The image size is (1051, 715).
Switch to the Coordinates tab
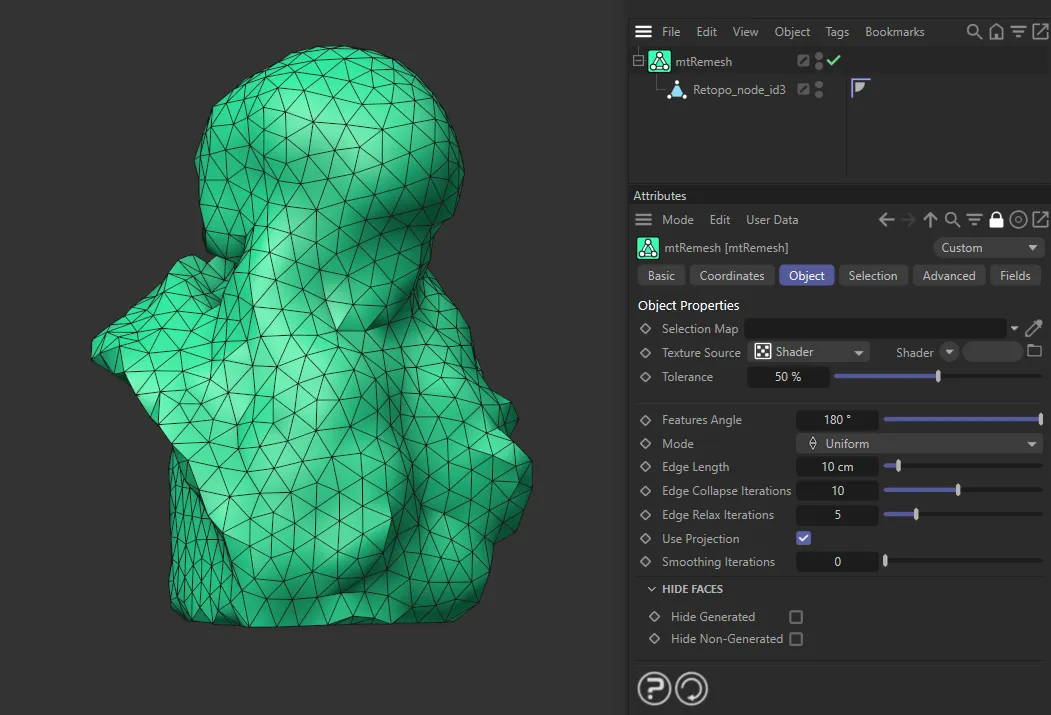[731, 275]
